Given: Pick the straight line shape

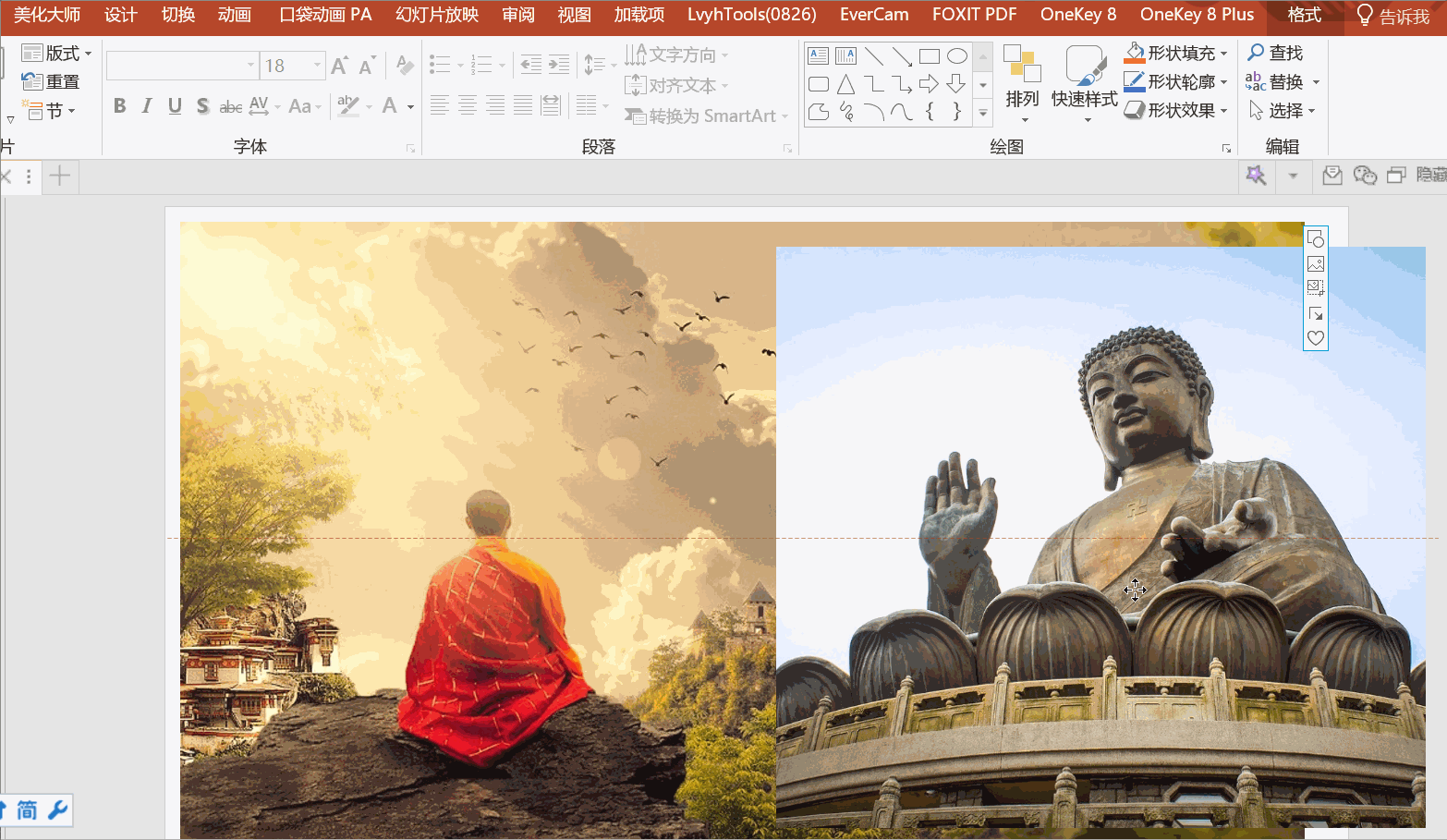Looking at the screenshot, I should [x=874, y=56].
